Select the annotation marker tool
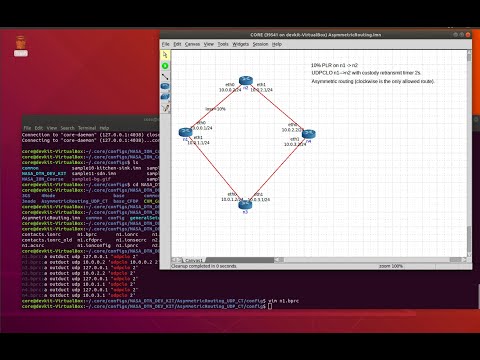Image resolution: width=480 pixels, height=360 pixels. pyautogui.click(x=165, y=108)
